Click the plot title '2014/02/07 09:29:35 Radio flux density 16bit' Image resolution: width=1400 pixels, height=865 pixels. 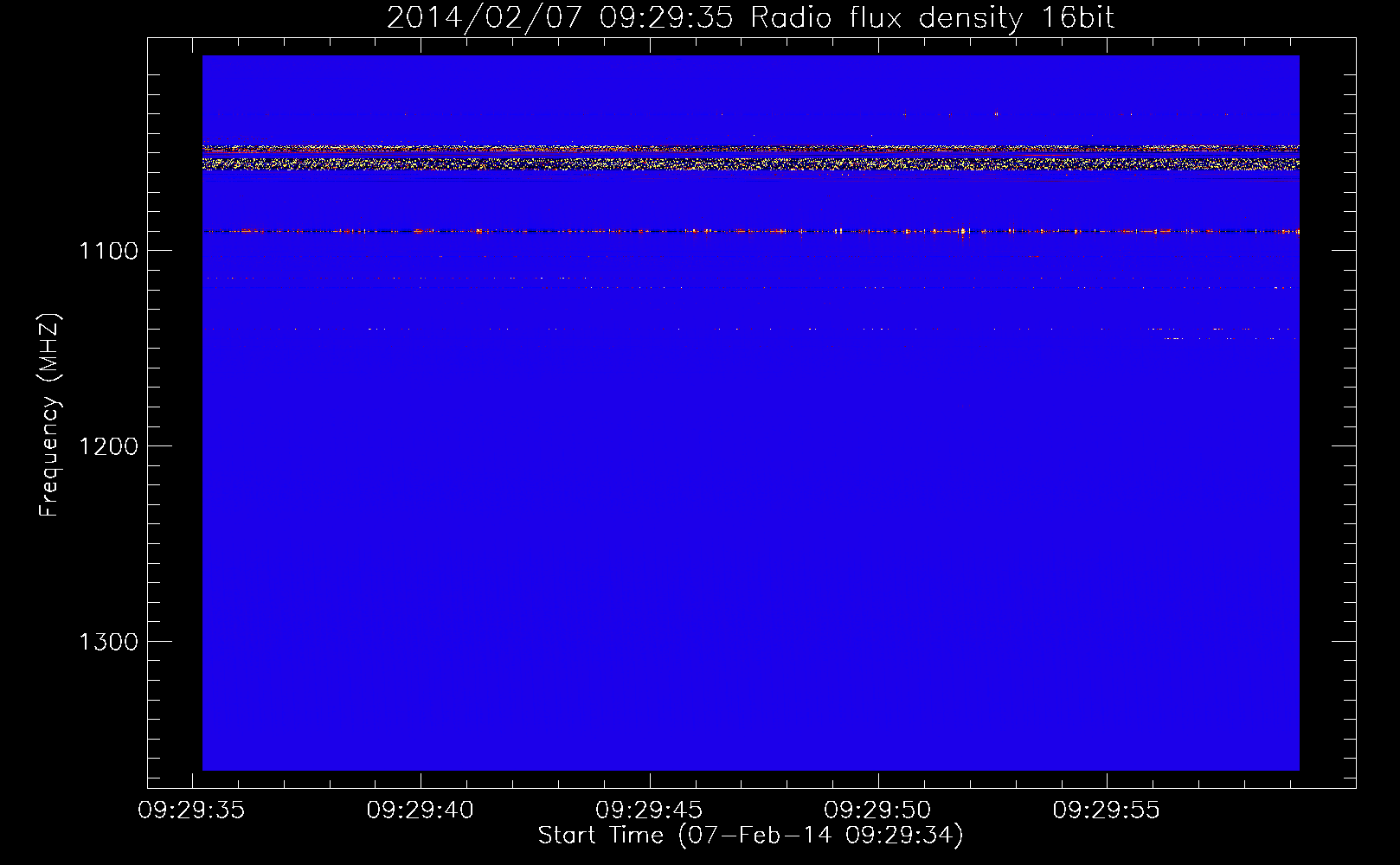tap(750, 17)
